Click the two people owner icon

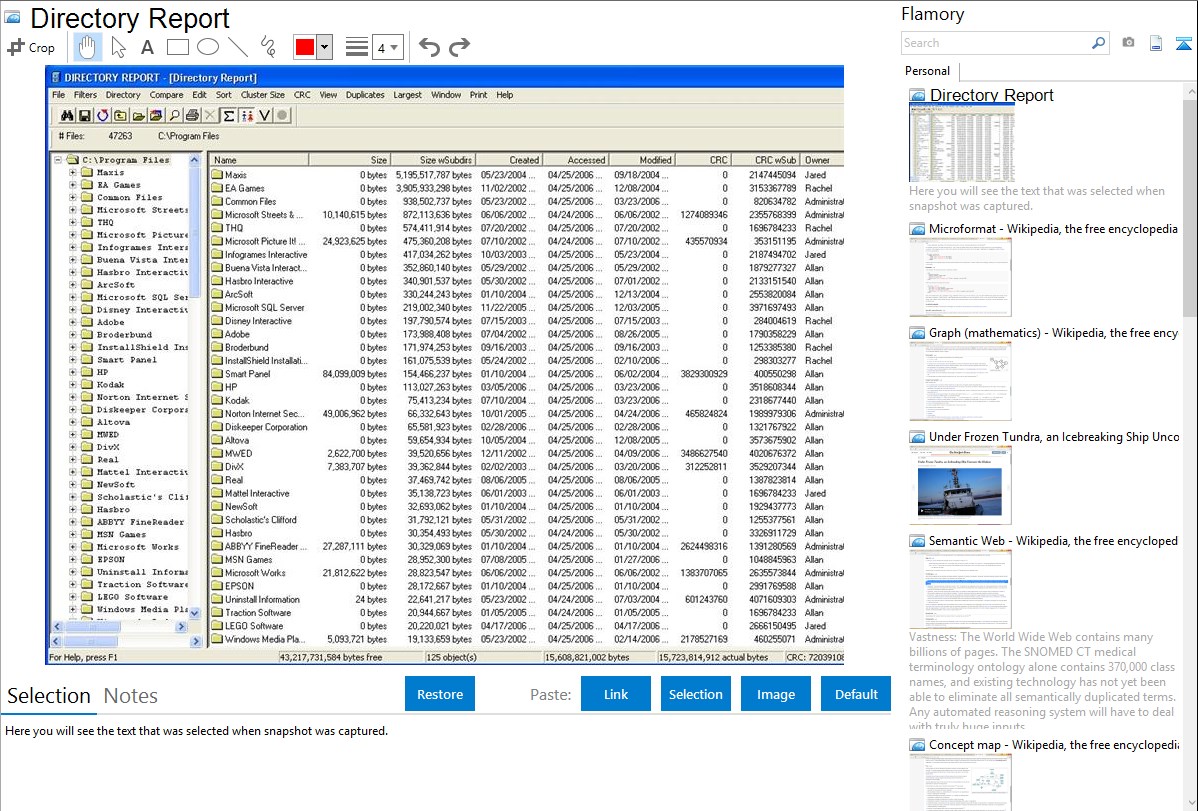(x=247, y=115)
